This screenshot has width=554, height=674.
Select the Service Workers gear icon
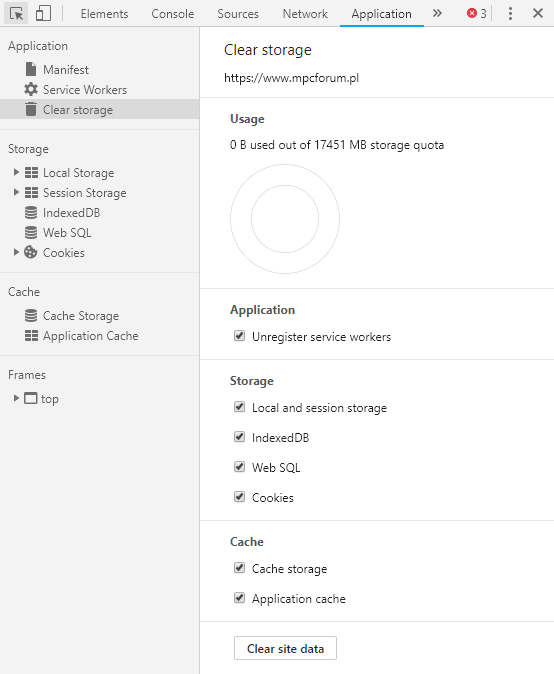(x=31, y=89)
